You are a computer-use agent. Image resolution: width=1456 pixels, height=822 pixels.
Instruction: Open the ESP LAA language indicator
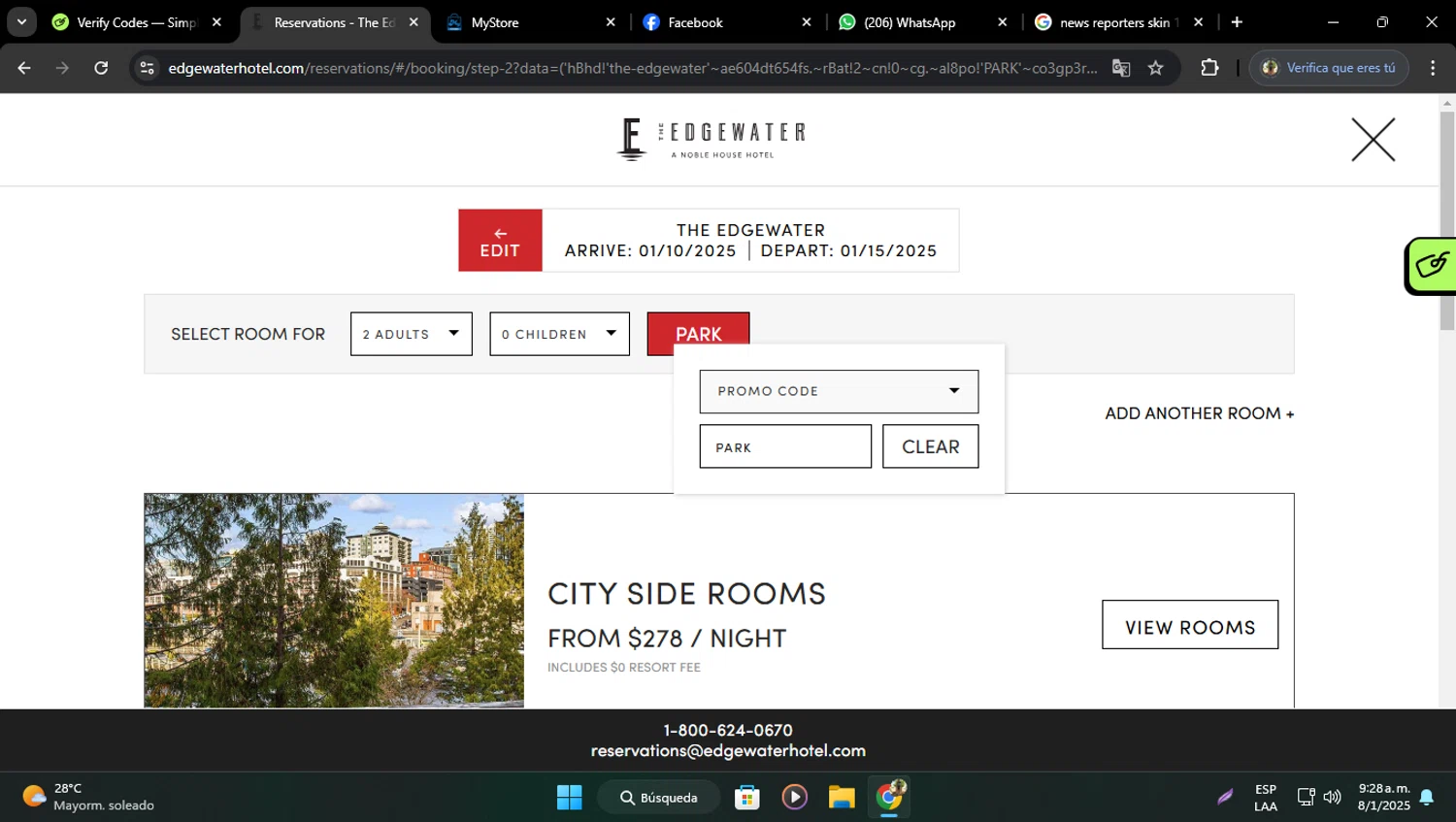point(1266,797)
